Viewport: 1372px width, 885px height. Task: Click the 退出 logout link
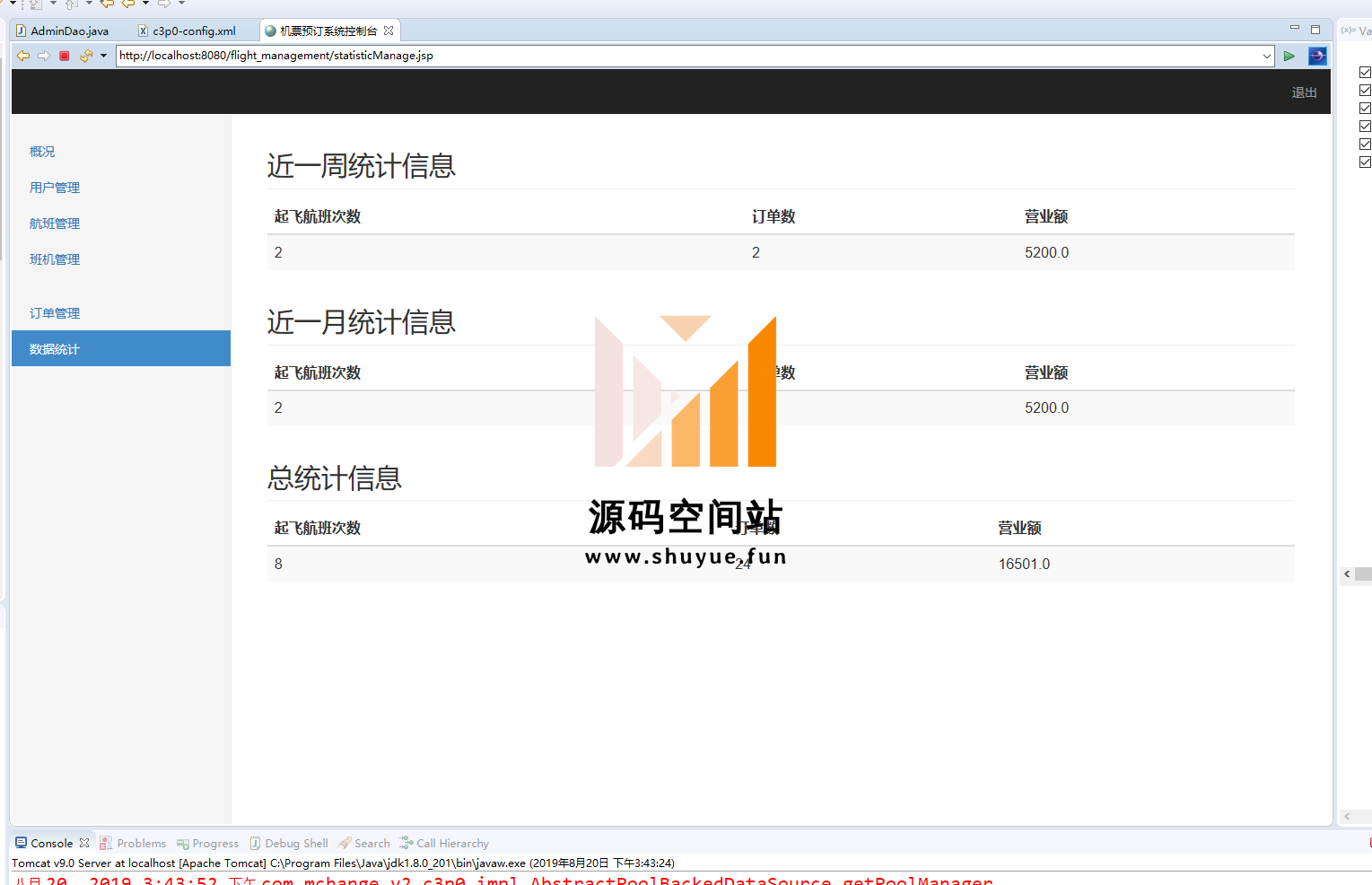pos(1304,92)
